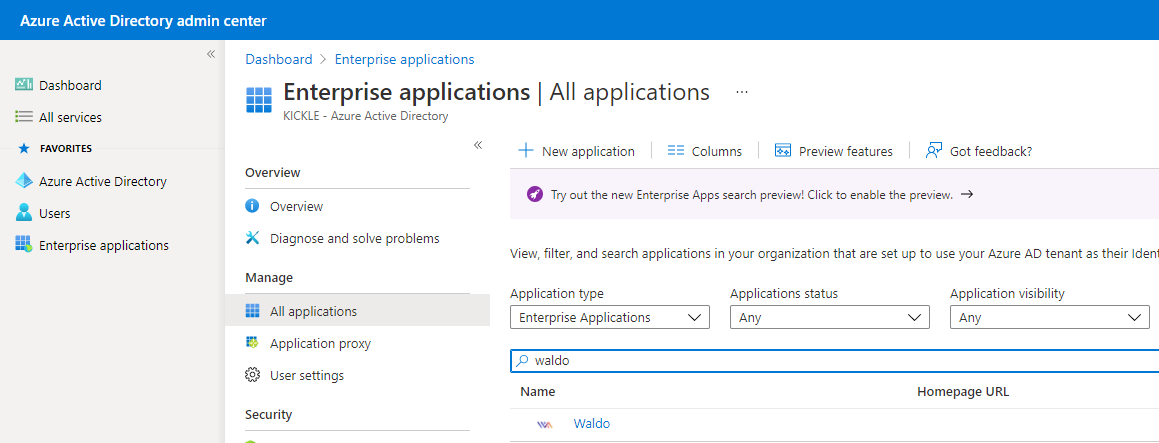Click the purple rocket preview icon
1159x443 pixels.
(534, 195)
